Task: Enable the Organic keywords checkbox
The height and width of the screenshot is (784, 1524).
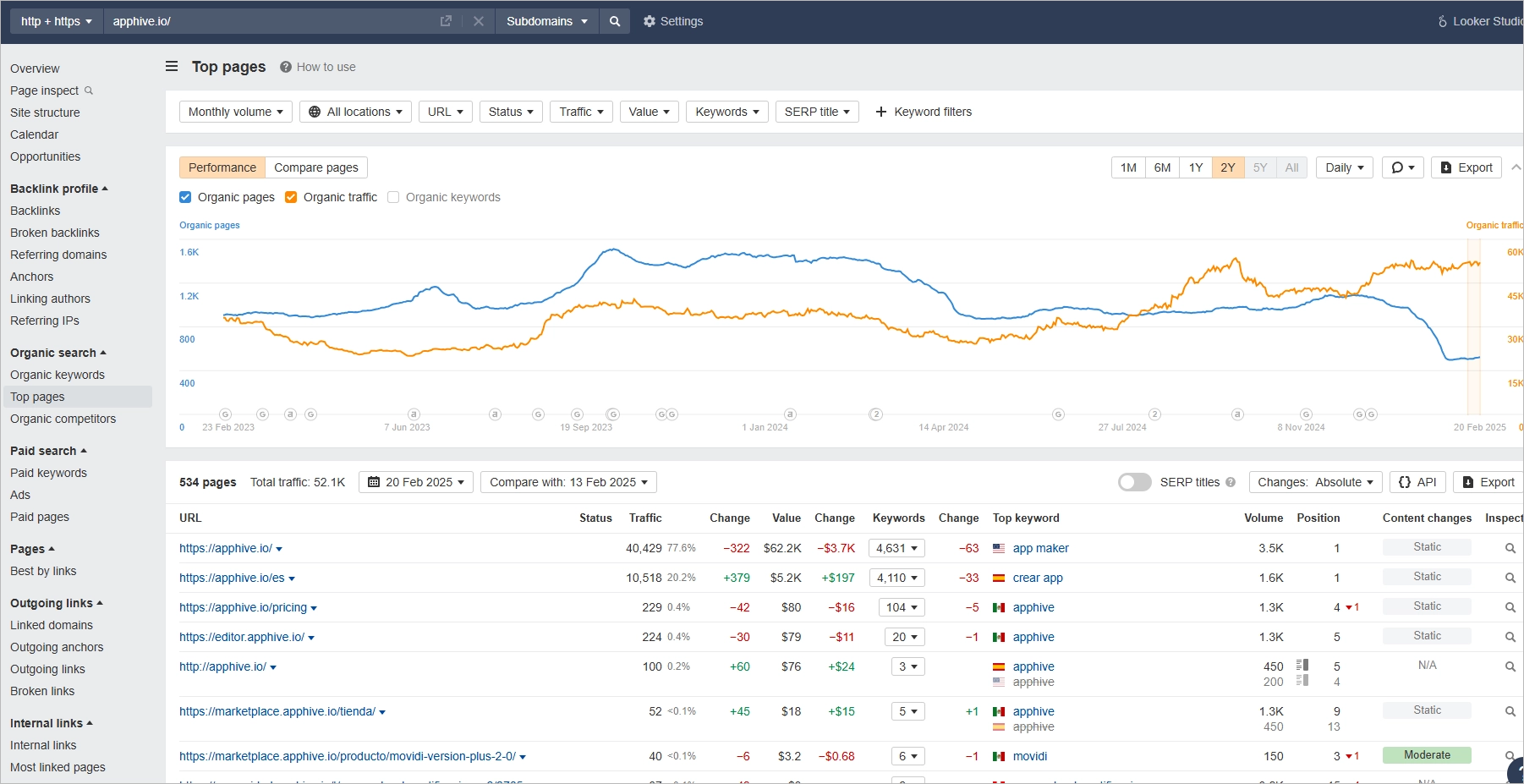Action: [x=393, y=197]
